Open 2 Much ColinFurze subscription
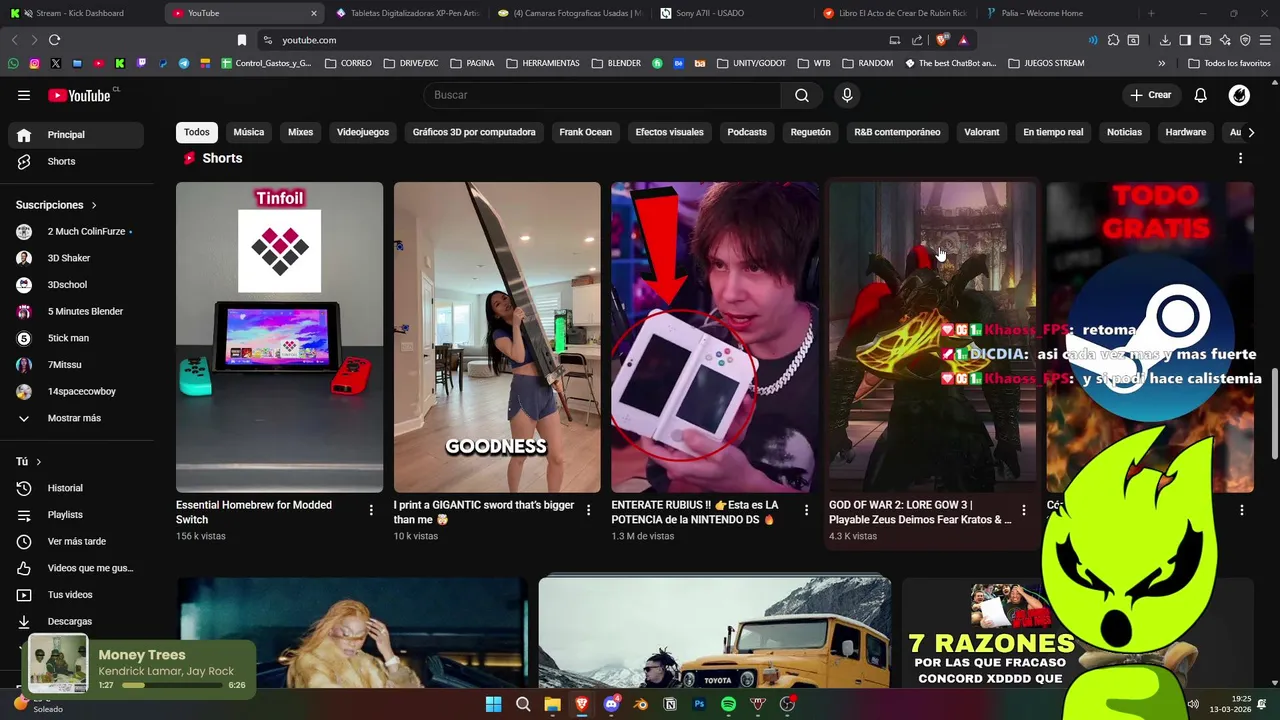 (x=77, y=231)
